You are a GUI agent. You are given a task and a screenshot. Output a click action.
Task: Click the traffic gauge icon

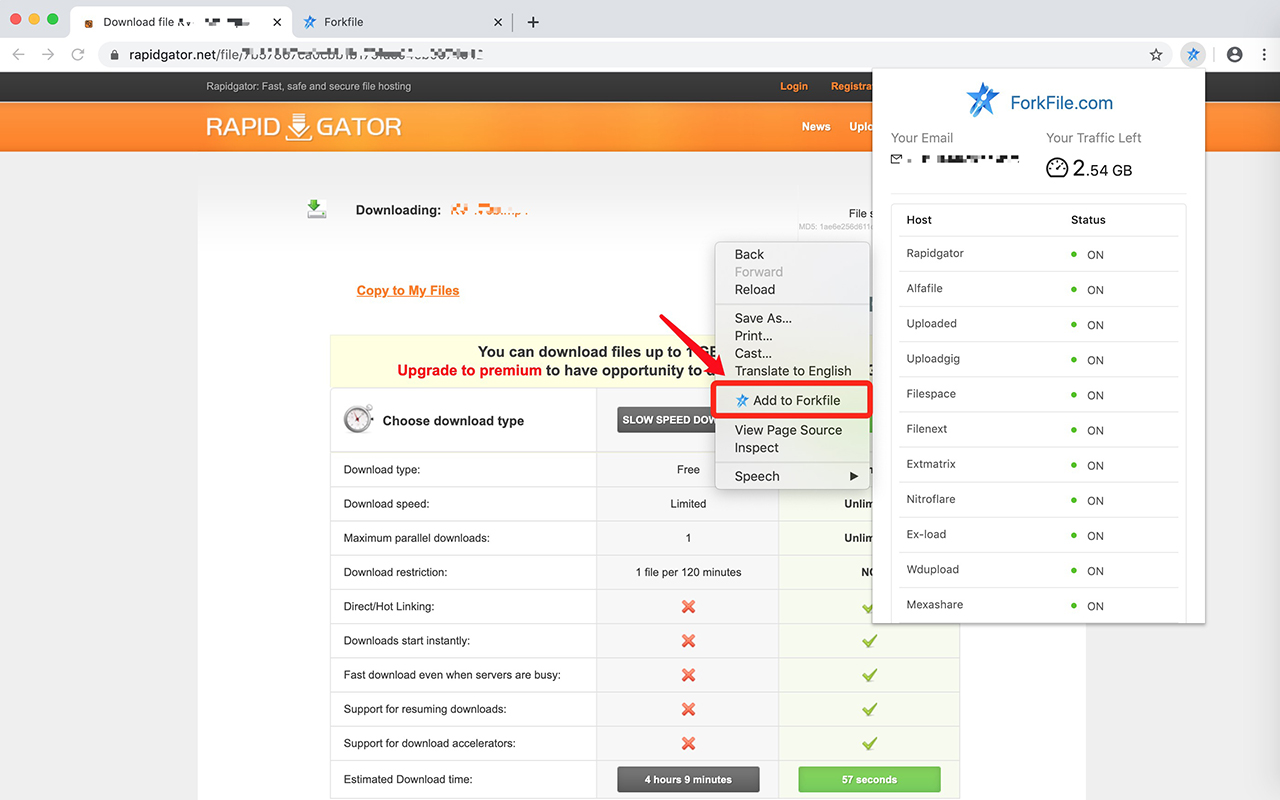click(x=1057, y=168)
